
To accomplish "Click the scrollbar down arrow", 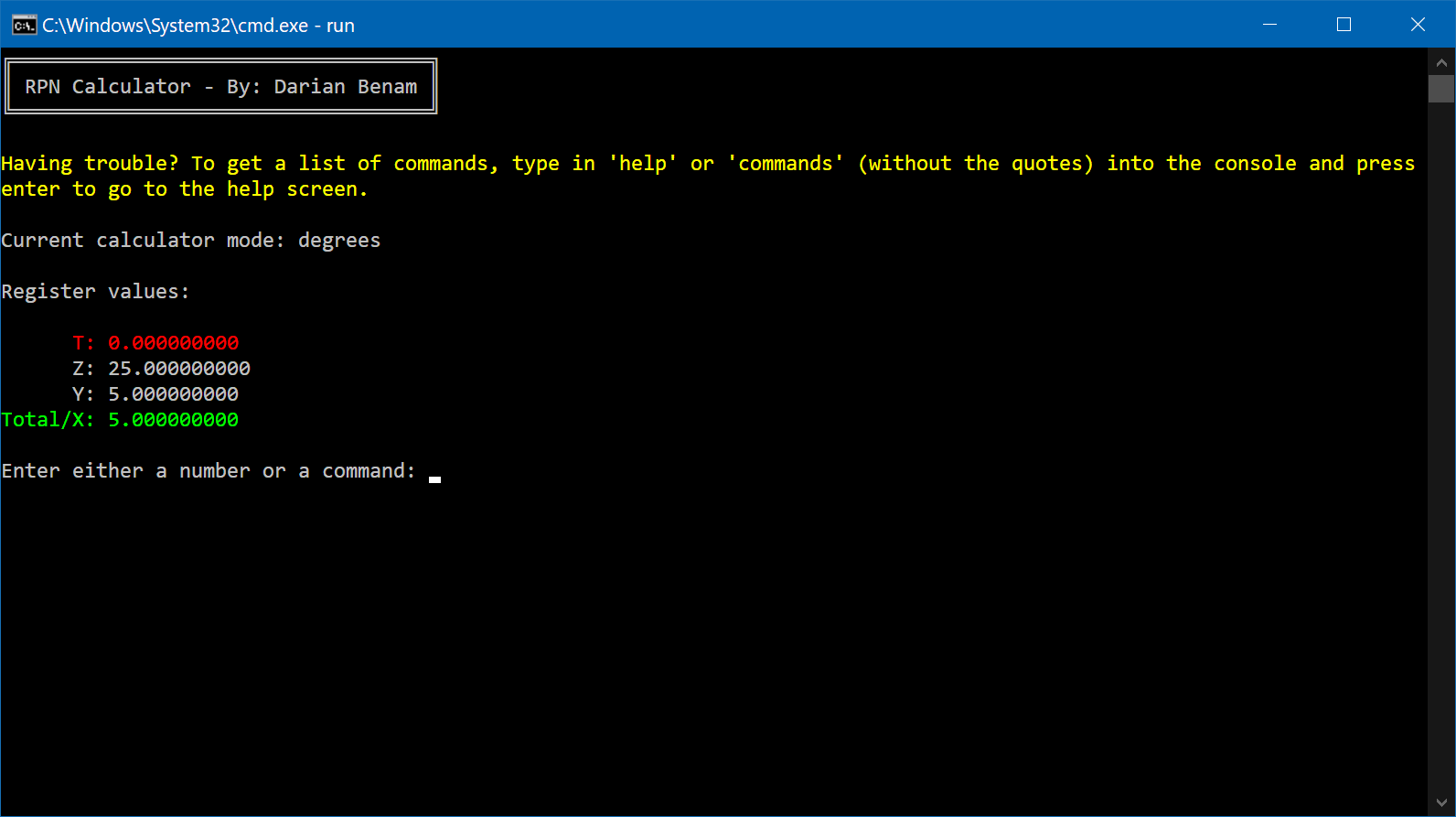I will tap(1441, 803).
